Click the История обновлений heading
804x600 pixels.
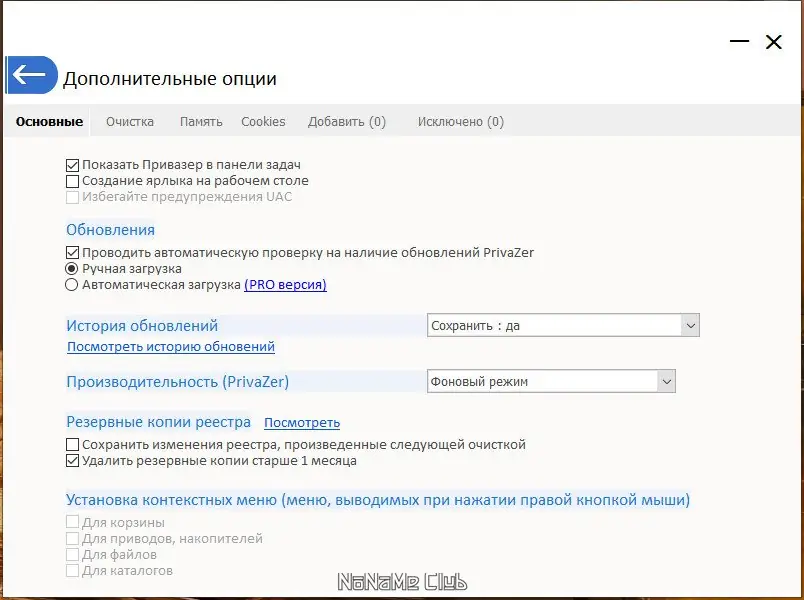point(142,326)
